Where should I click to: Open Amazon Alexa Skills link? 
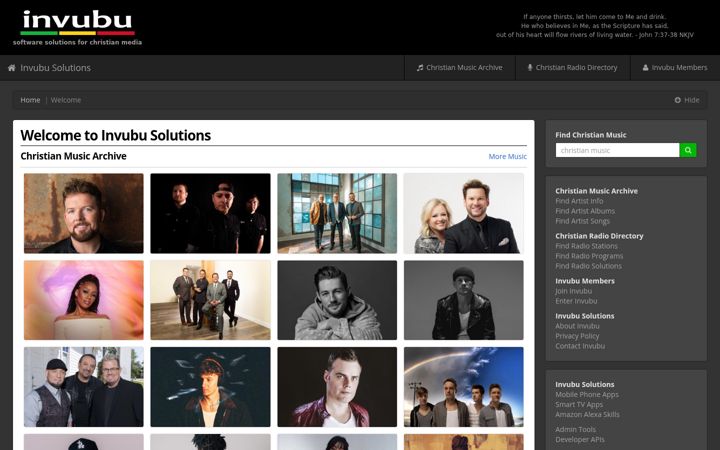click(587, 415)
